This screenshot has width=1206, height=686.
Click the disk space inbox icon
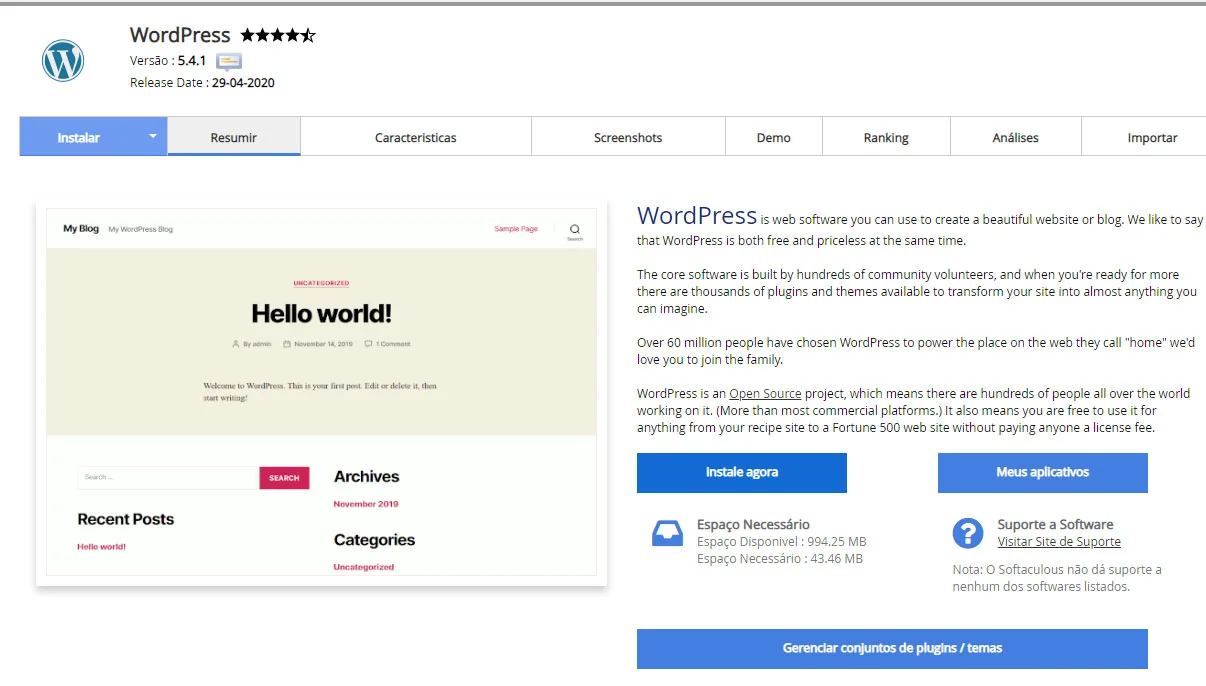(x=667, y=533)
